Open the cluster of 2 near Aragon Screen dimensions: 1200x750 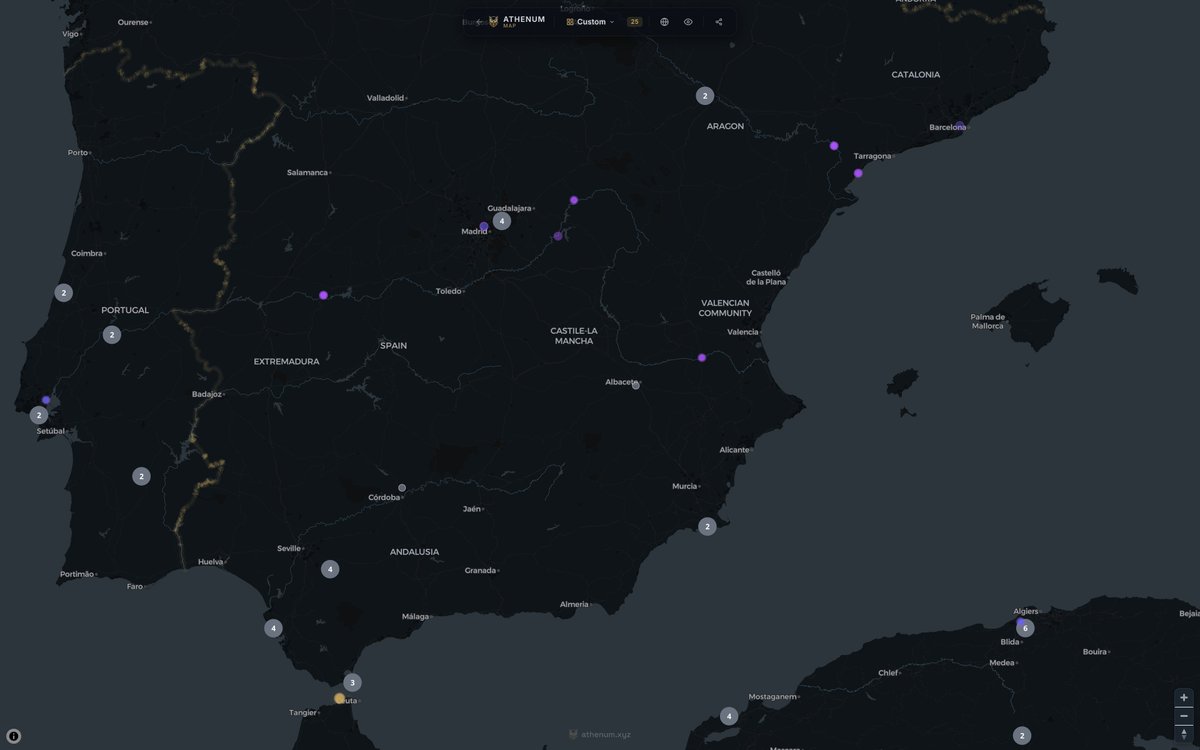point(705,96)
